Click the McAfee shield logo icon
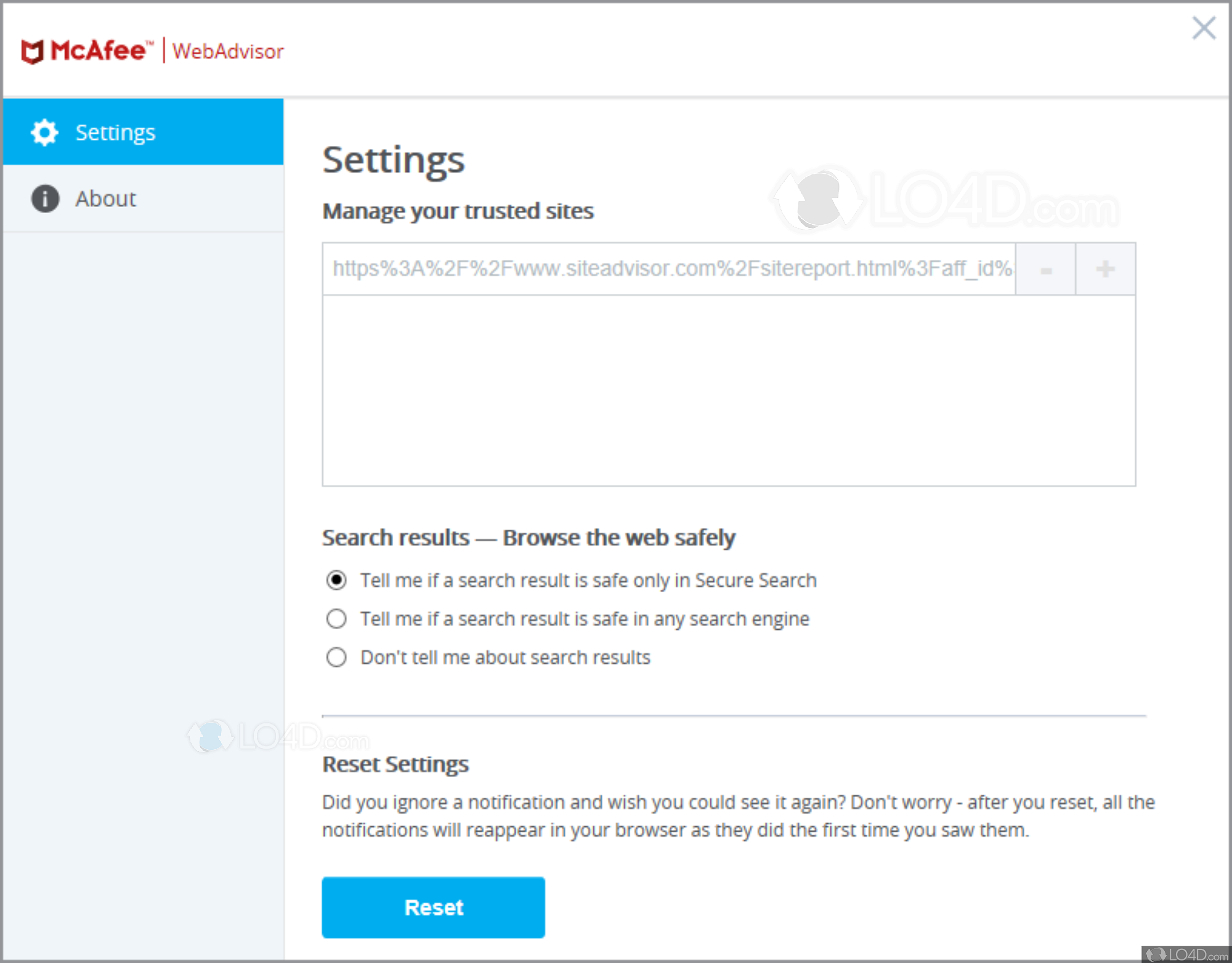1232x963 pixels. coord(32,51)
